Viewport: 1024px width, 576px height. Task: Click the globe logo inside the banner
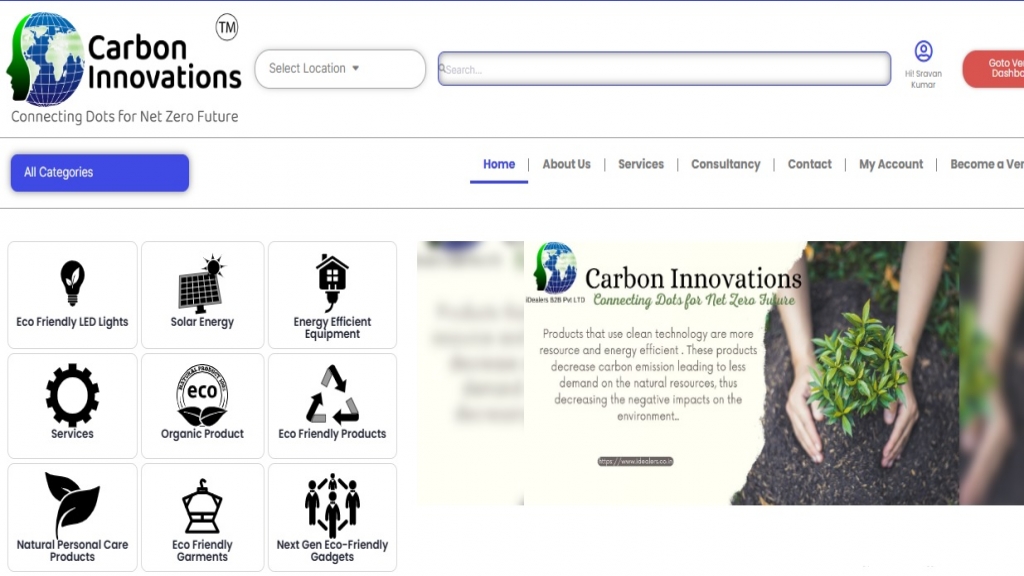point(556,268)
